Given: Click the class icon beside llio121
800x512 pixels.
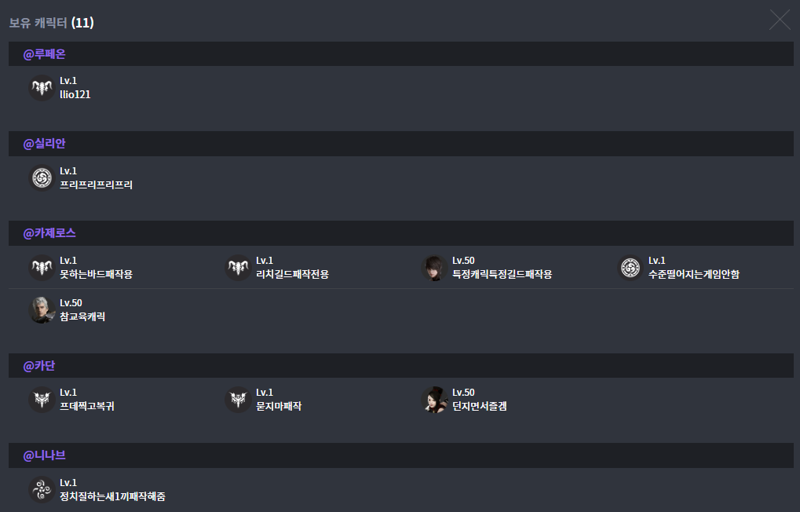Looking at the screenshot, I should click(42, 88).
